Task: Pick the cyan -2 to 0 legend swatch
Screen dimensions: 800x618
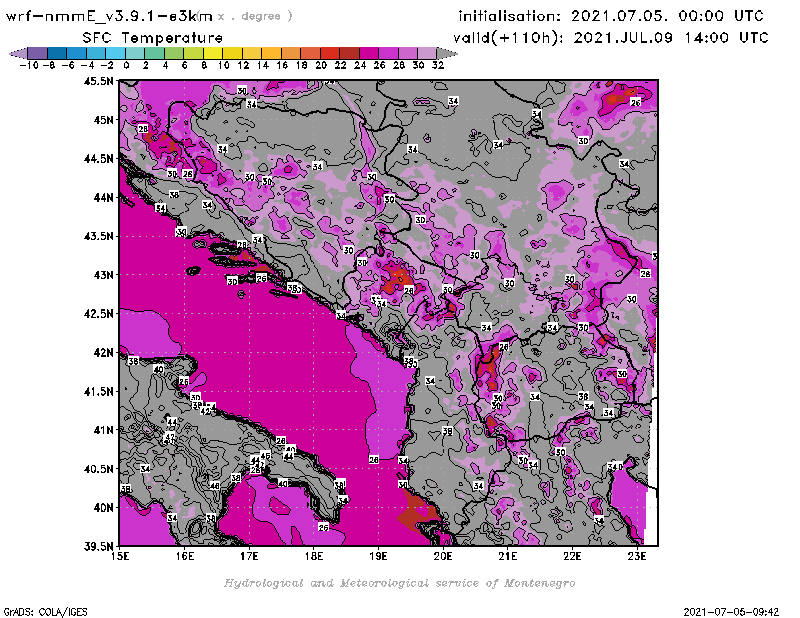Action: click(115, 53)
